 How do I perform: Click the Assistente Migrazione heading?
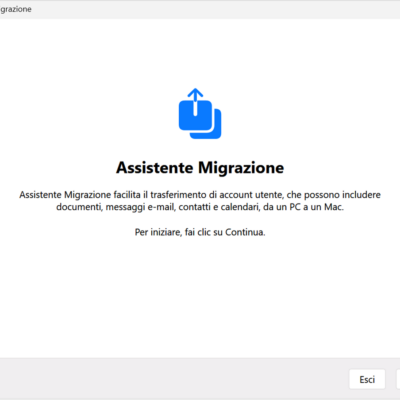(x=200, y=167)
